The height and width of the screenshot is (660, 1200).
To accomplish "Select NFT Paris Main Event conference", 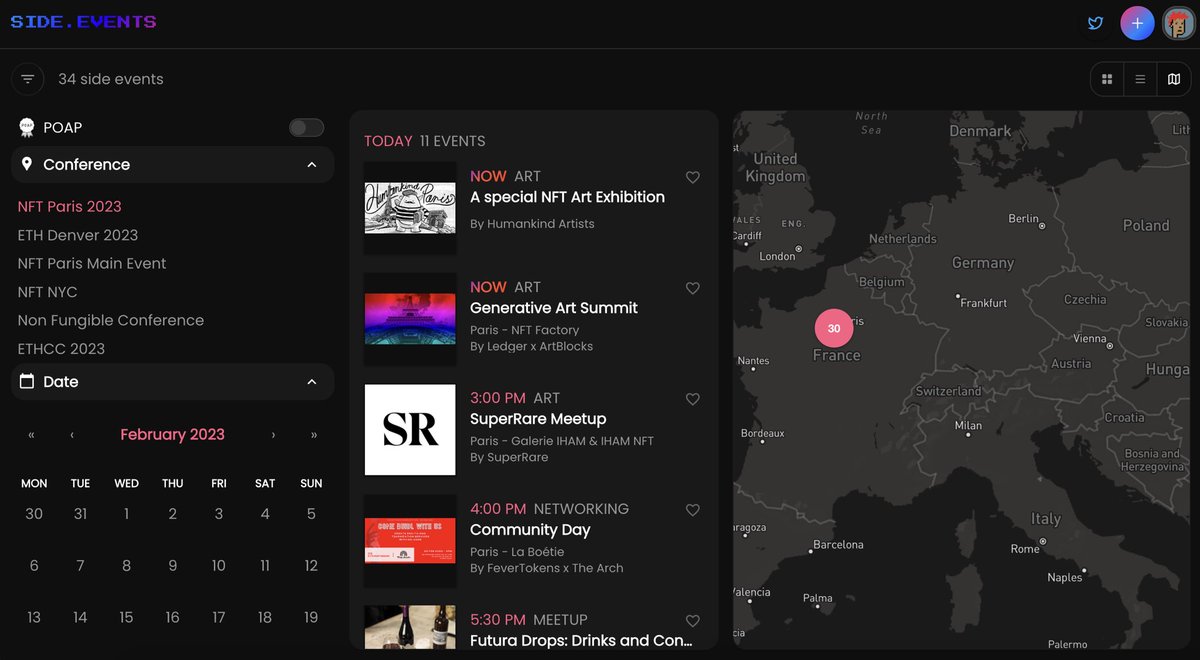I will point(92,263).
